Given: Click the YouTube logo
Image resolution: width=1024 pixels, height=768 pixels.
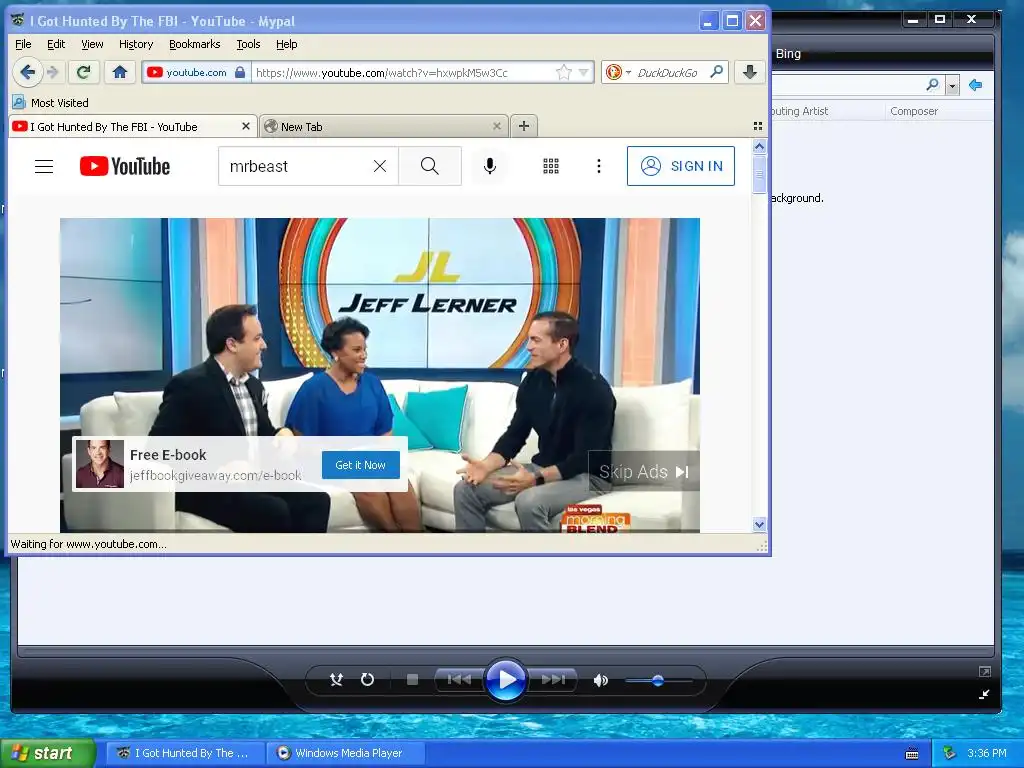Looking at the screenshot, I should pyautogui.click(x=125, y=167).
